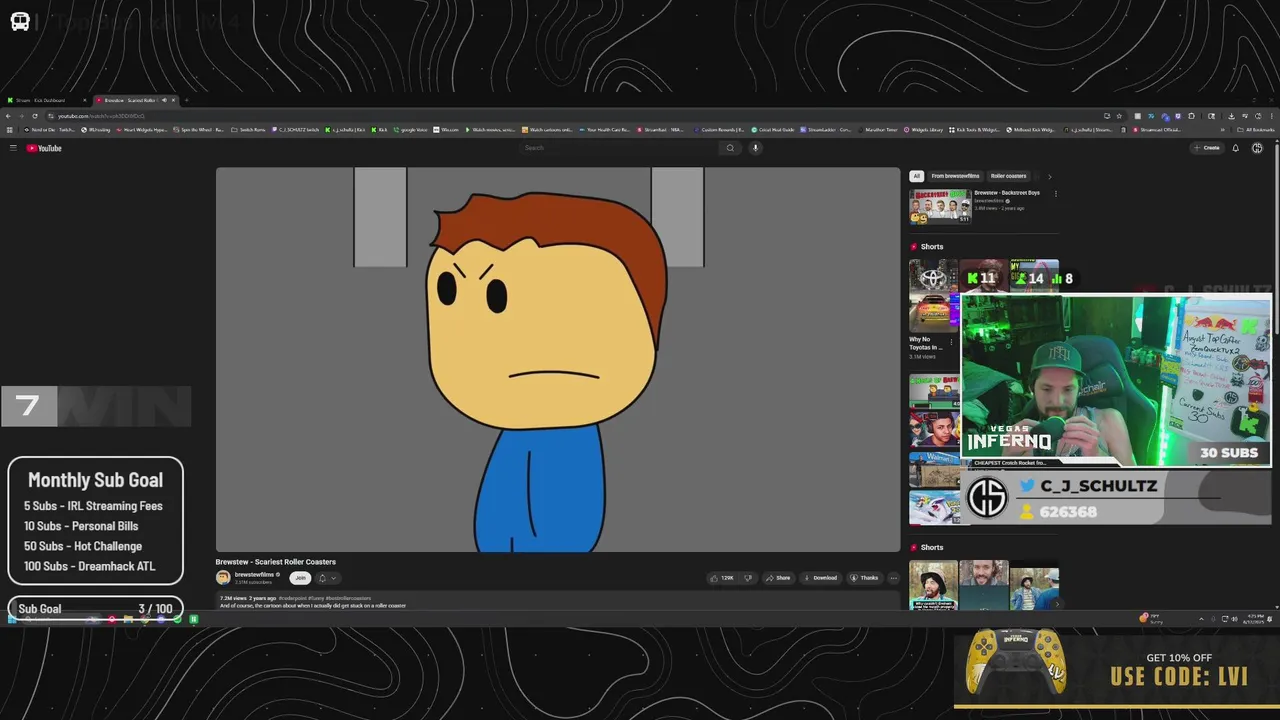The height and width of the screenshot is (720, 1280).
Task: Open the Widgets Library bookmark
Action: (x=925, y=130)
